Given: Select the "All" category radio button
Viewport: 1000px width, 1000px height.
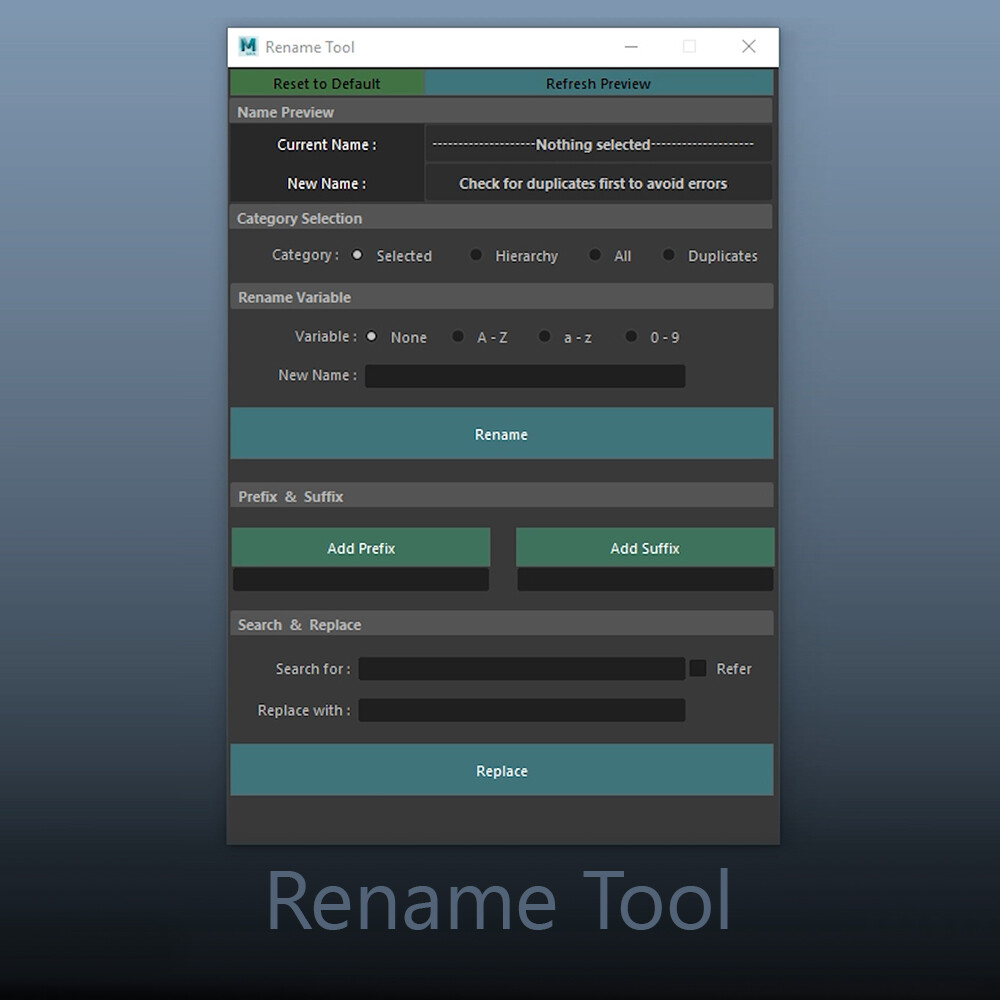Looking at the screenshot, I should coord(595,255).
